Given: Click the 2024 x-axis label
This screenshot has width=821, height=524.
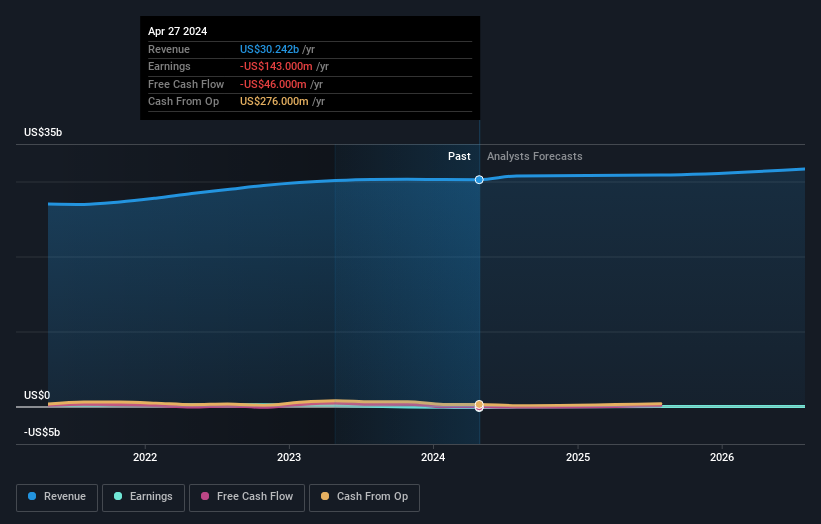Looking at the screenshot, I should click(433, 457).
